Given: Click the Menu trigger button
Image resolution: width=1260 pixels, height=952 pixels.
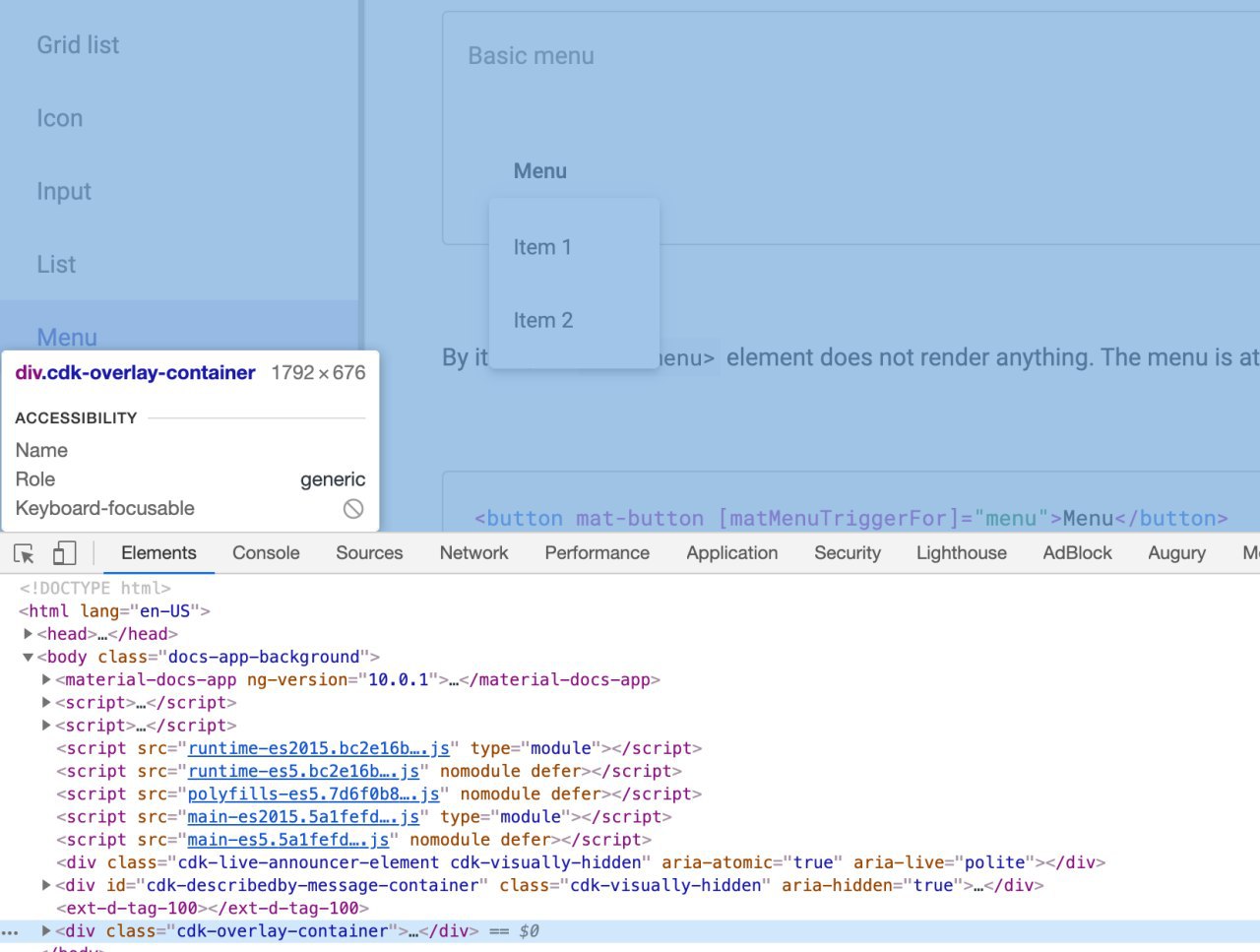Looking at the screenshot, I should pyautogui.click(x=540, y=171).
